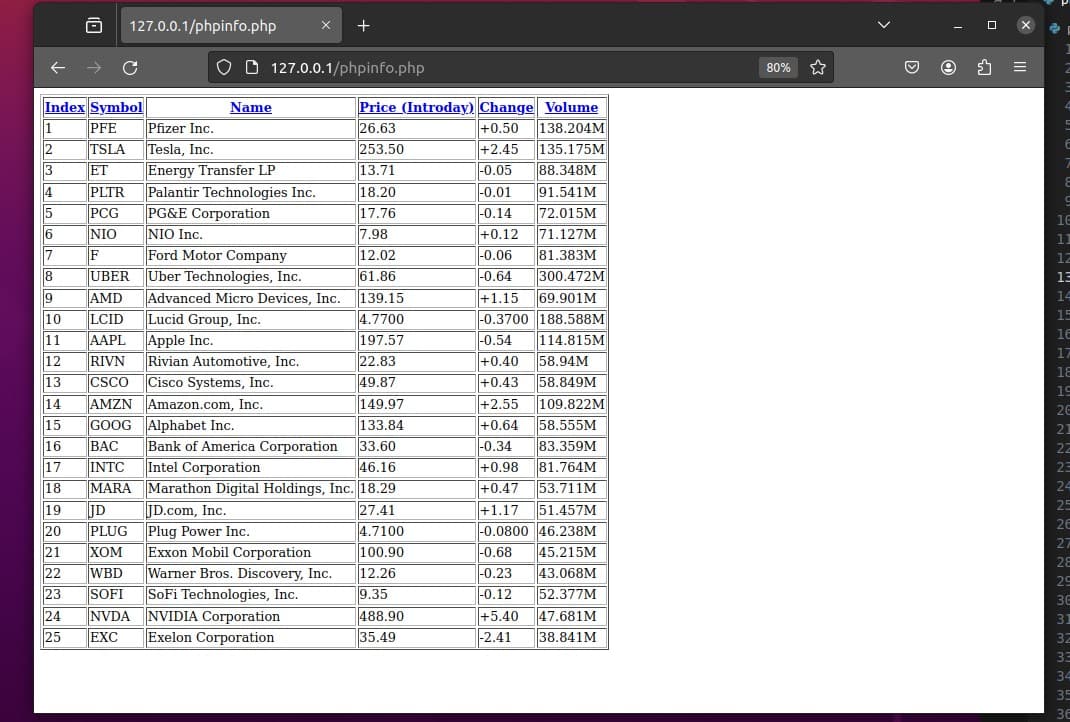
Task: Open the Firefox account menu
Action: 948,67
